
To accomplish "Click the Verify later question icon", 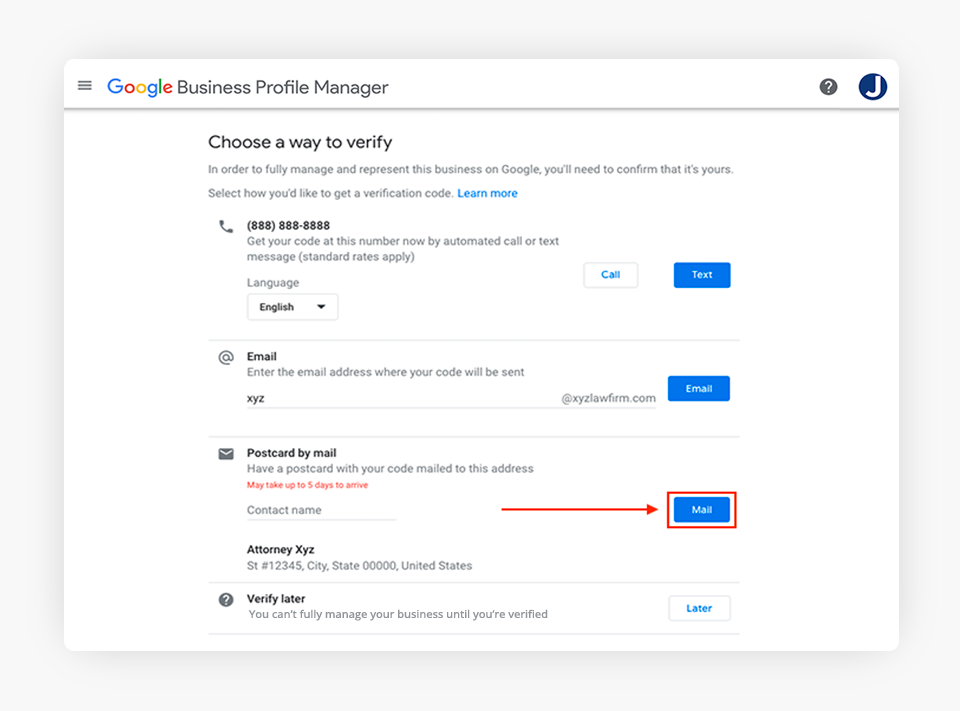I will click(226, 600).
